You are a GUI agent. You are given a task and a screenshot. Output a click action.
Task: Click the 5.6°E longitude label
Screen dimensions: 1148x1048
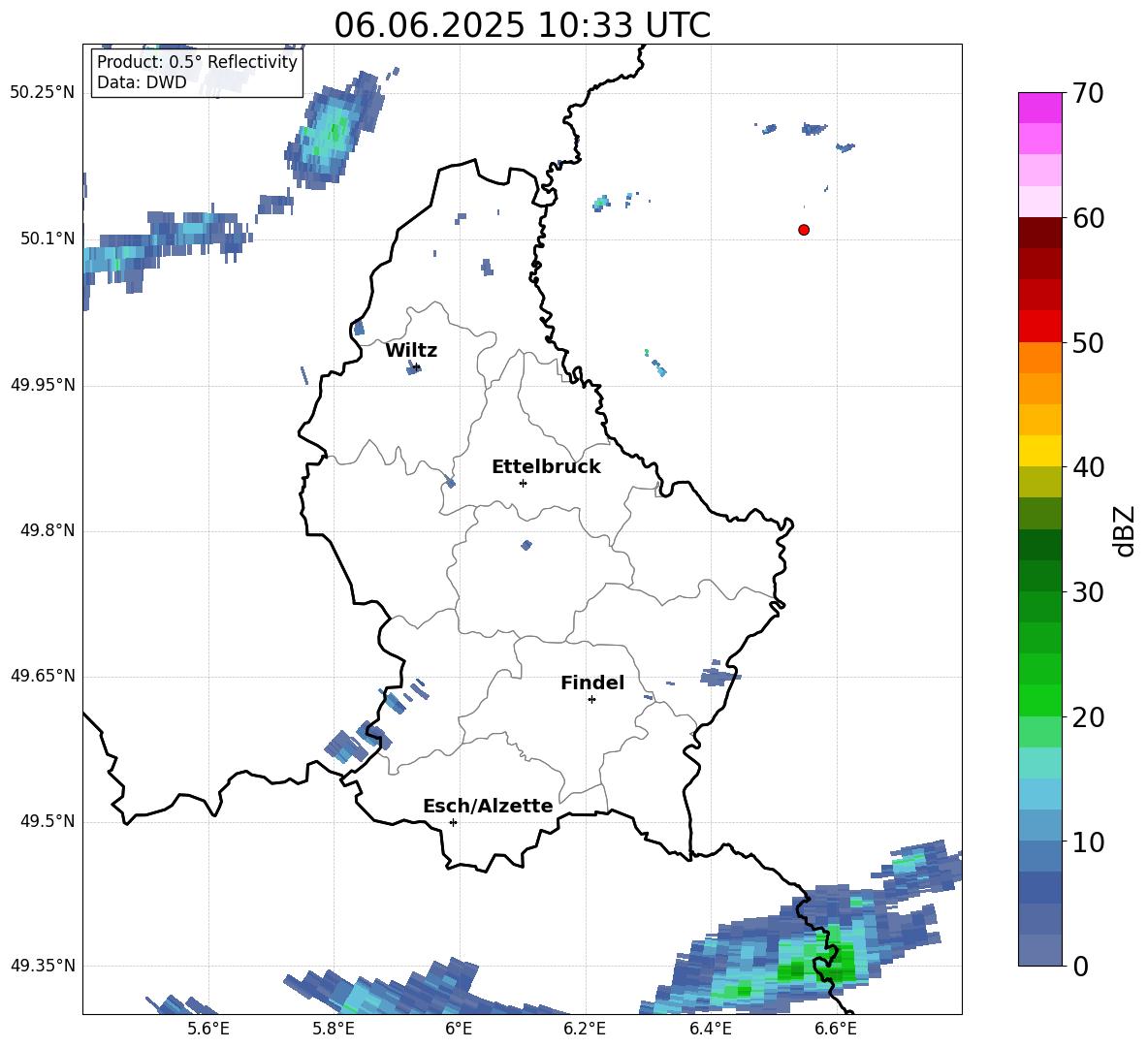(x=208, y=1029)
